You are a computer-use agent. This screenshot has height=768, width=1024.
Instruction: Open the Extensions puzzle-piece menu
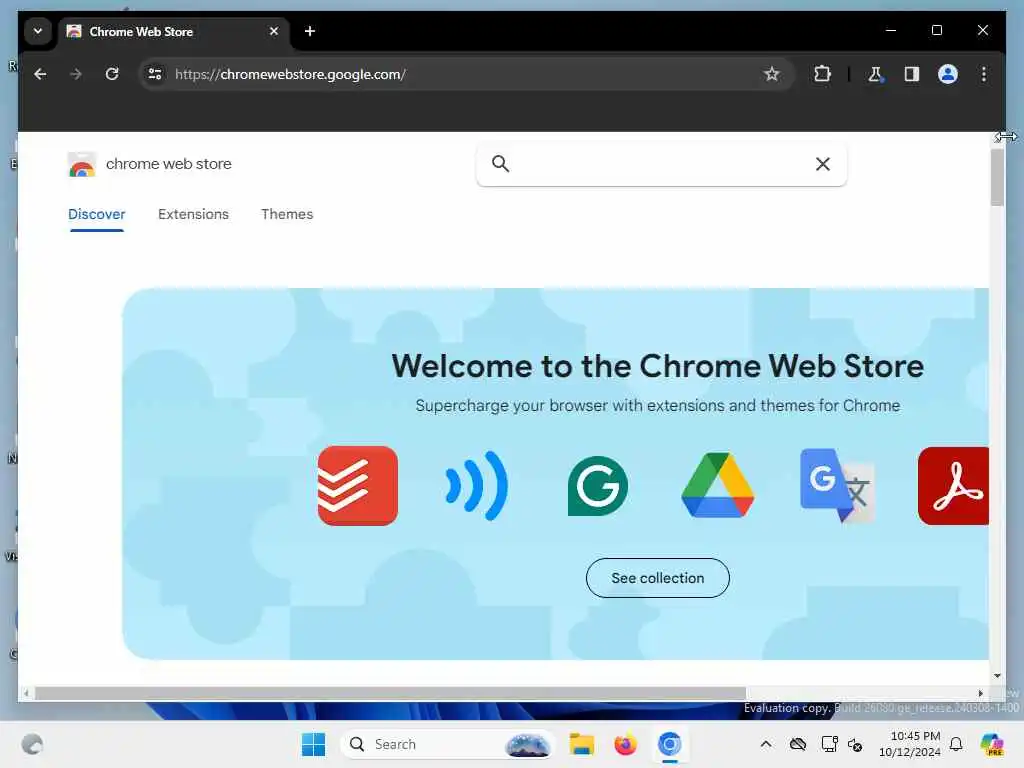(822, 74)
